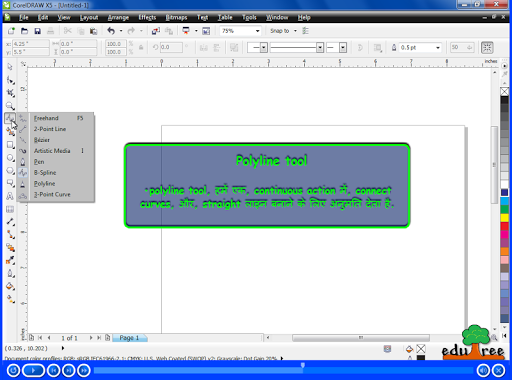
Task: Select the Text tool in toolbox
Action: [10, 196]
